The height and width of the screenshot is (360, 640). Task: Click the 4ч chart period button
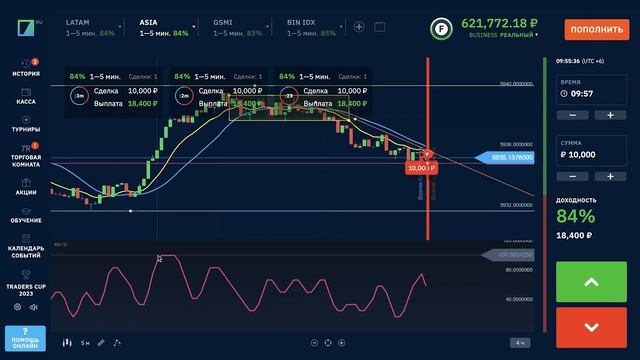(520, 343)
